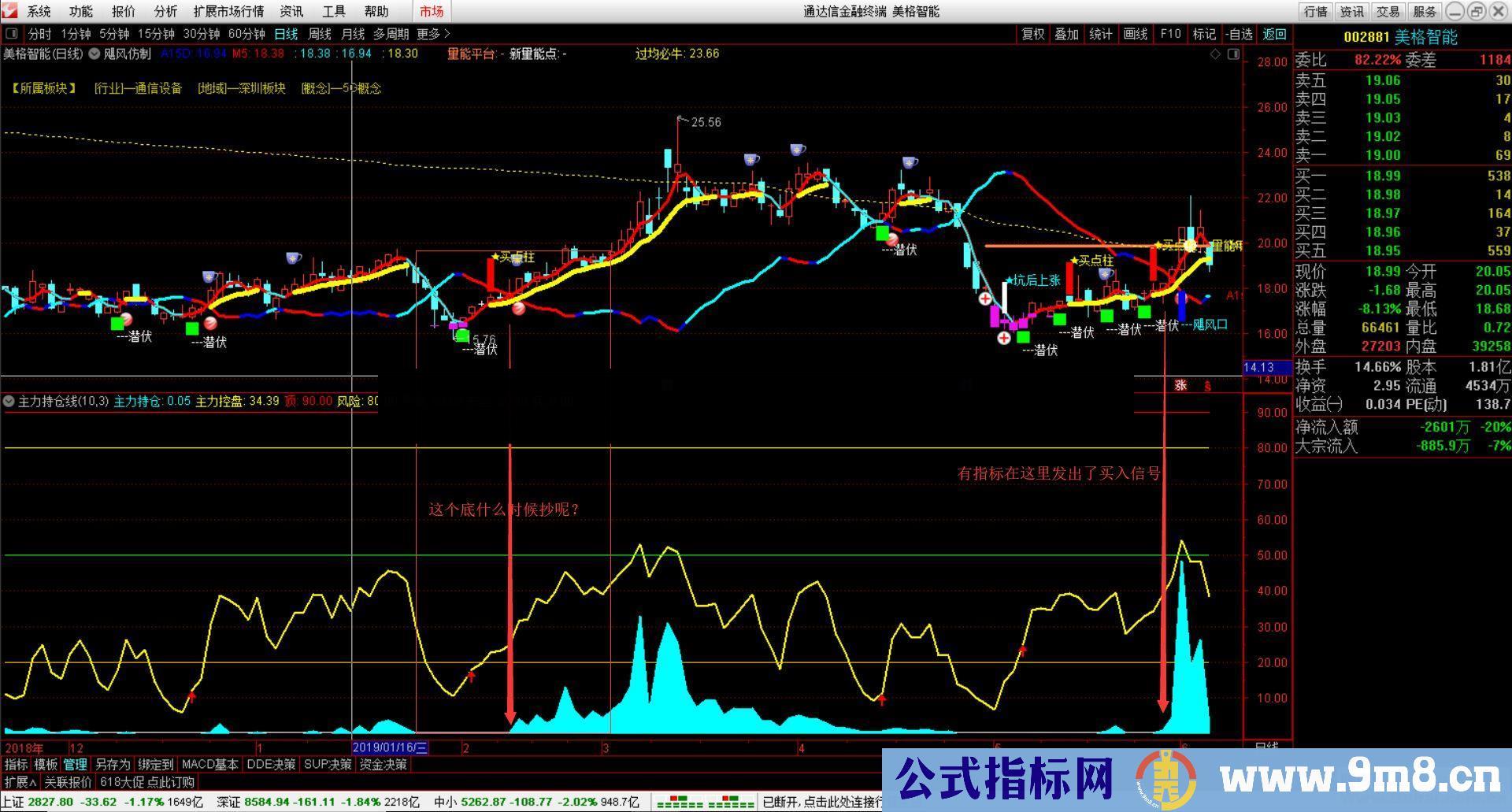
Task: Click the 618大促 点此订购 link
Action: [x=147, y=782]
